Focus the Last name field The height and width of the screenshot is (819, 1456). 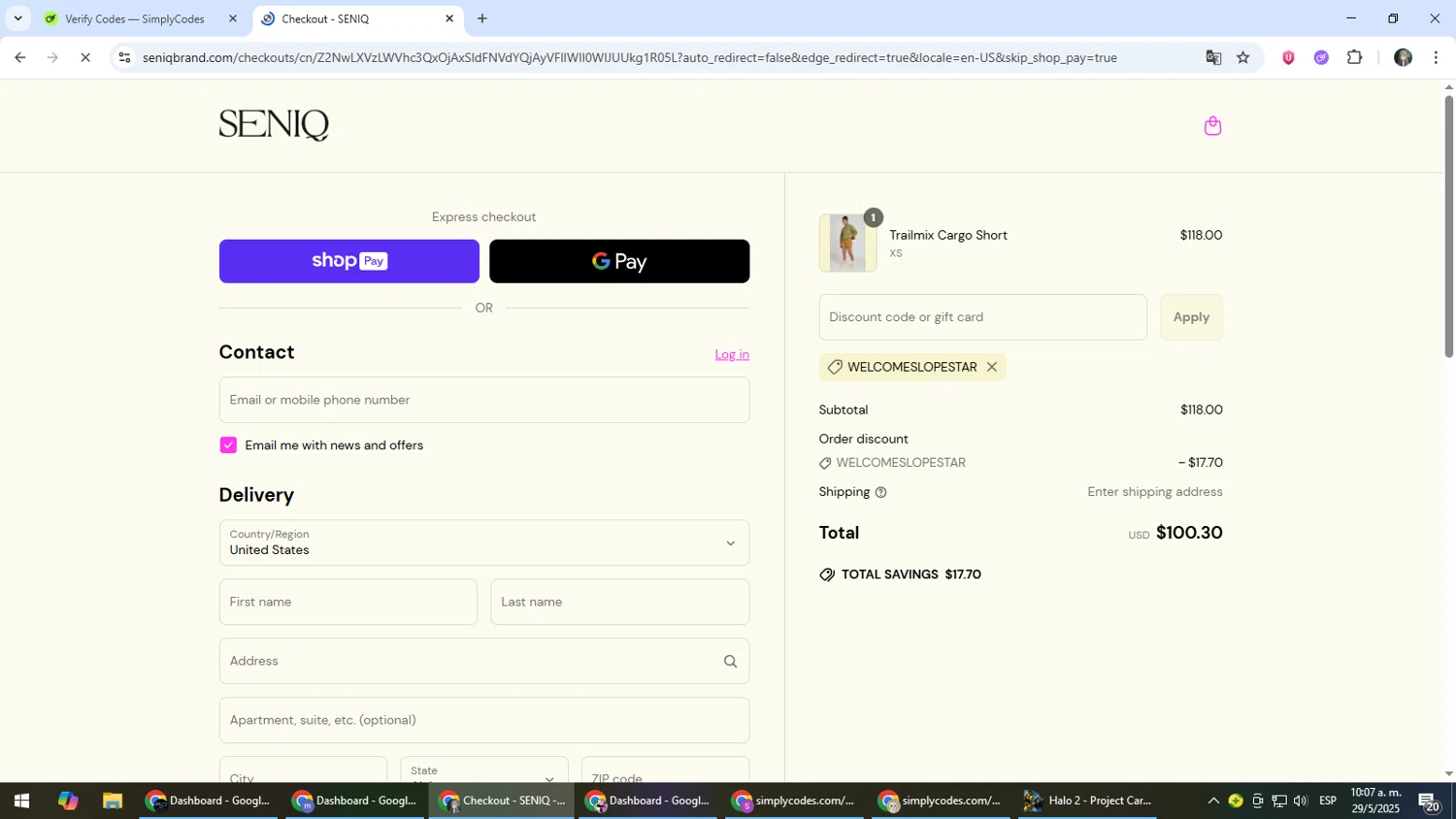click(x=619, y=602)
